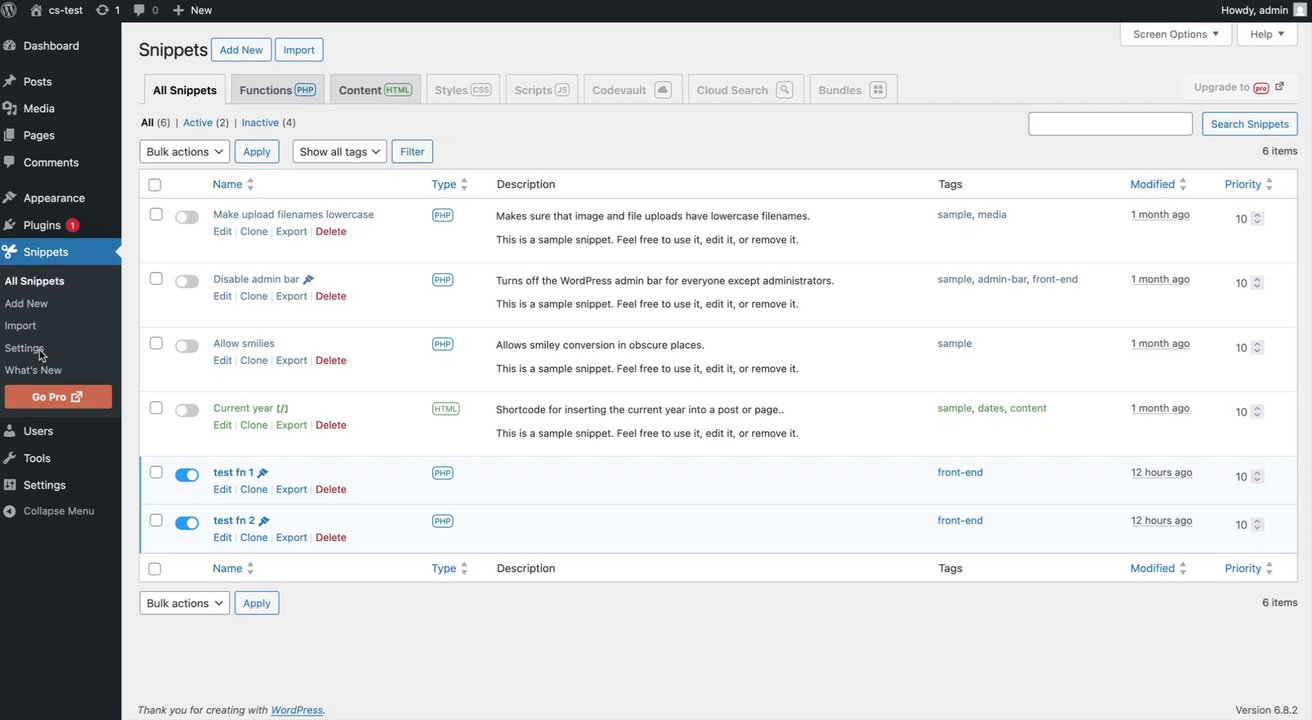1312x720 pixels.
Task: Tick the select-all checkbox in table header
Action: (x=155, y=185)
